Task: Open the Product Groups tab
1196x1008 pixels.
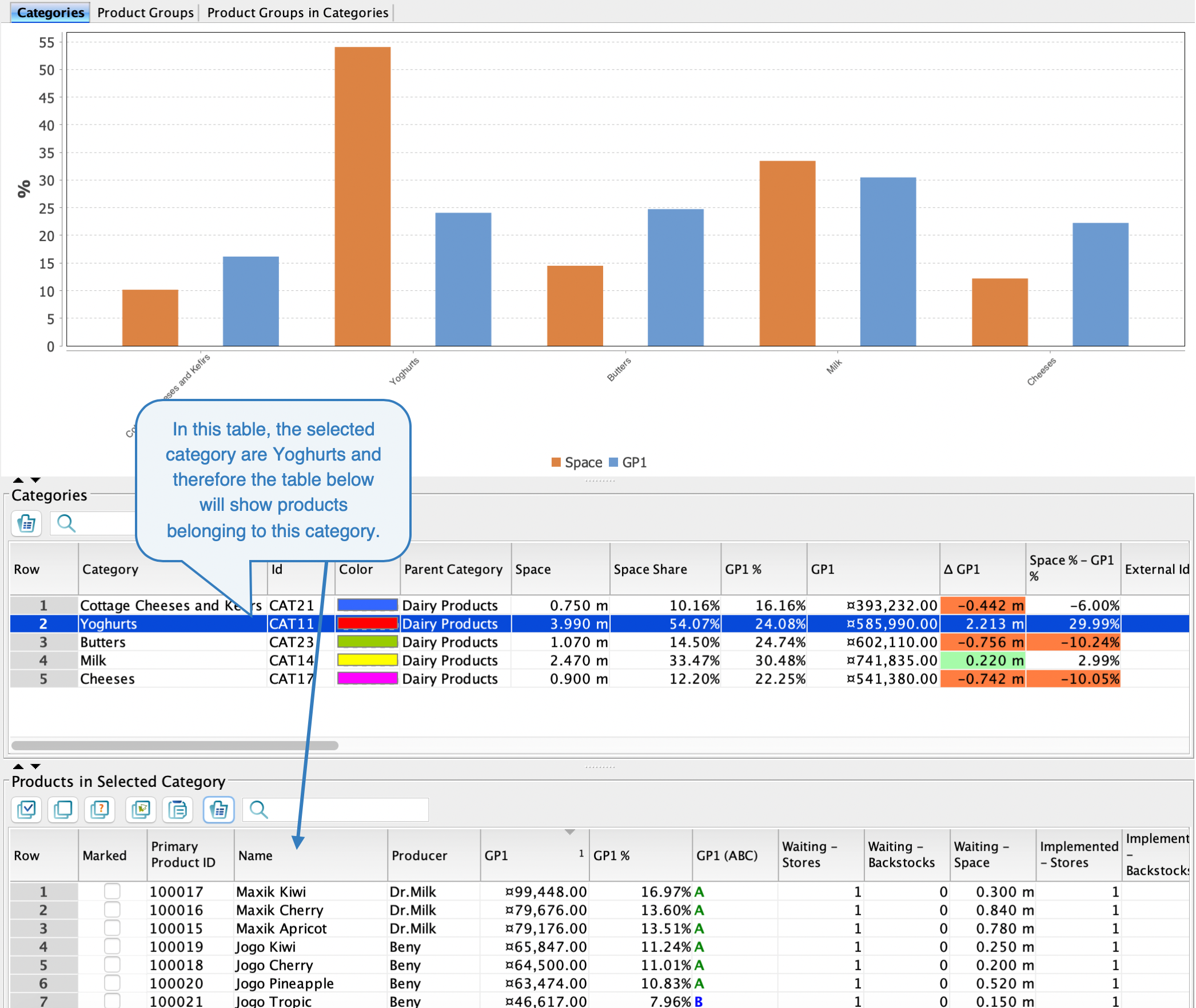Action: 145,13
